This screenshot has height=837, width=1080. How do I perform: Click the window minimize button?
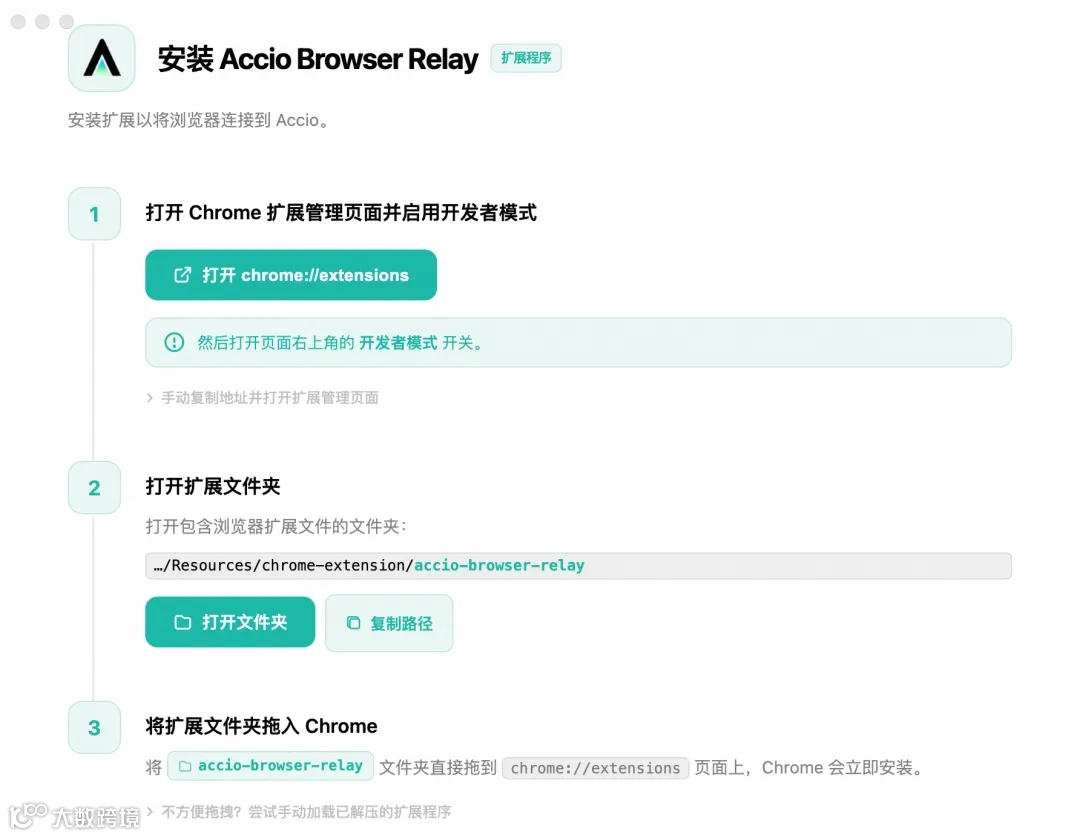click(42, 21)
